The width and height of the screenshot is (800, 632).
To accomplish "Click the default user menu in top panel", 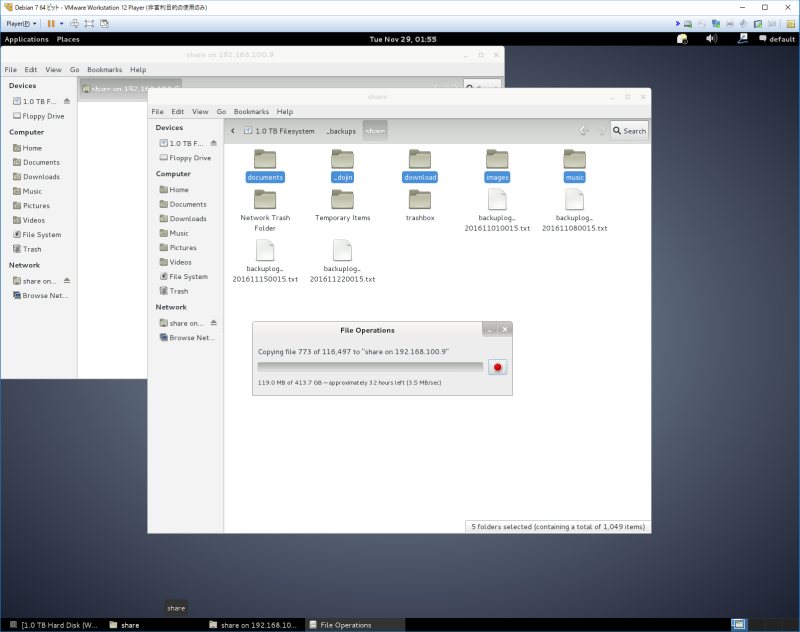I will click(777, 39).
